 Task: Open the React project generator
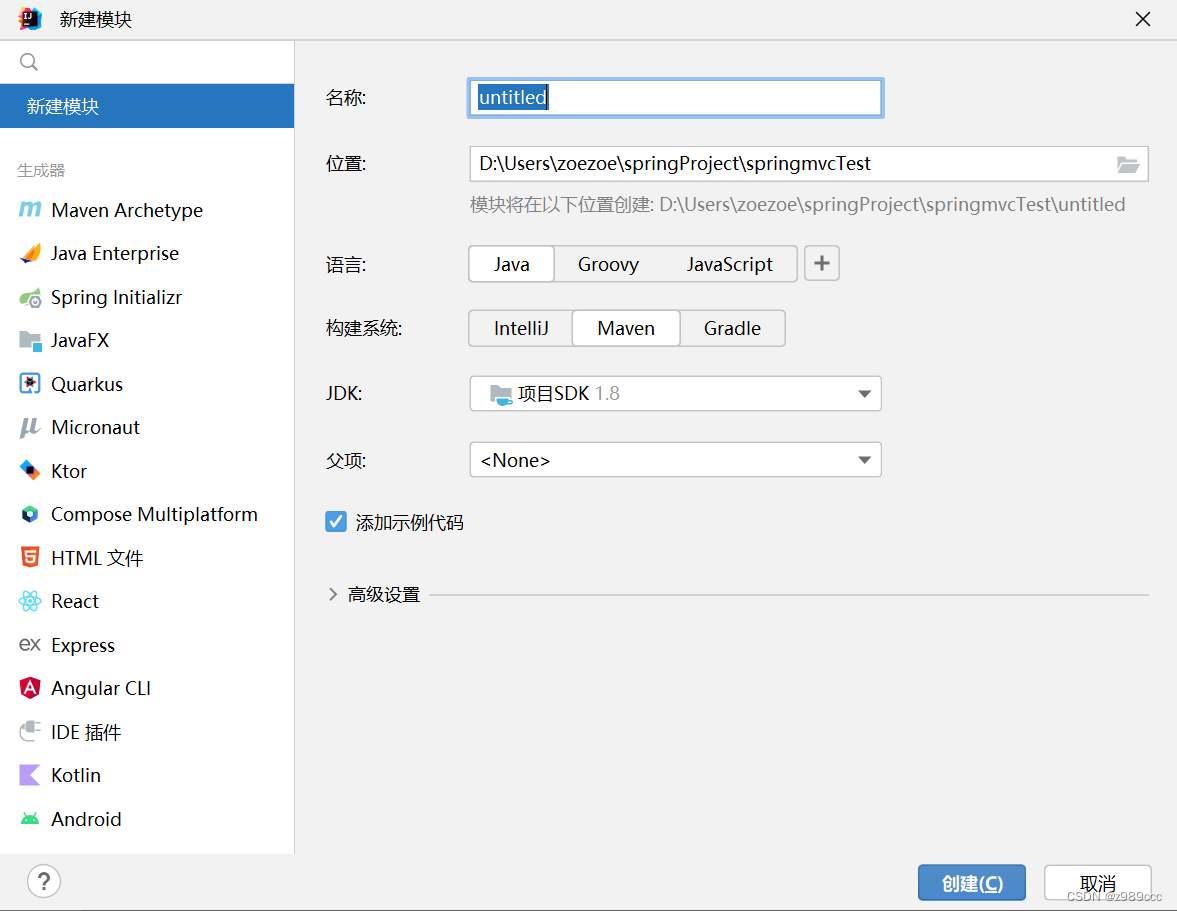click(74, 601)
